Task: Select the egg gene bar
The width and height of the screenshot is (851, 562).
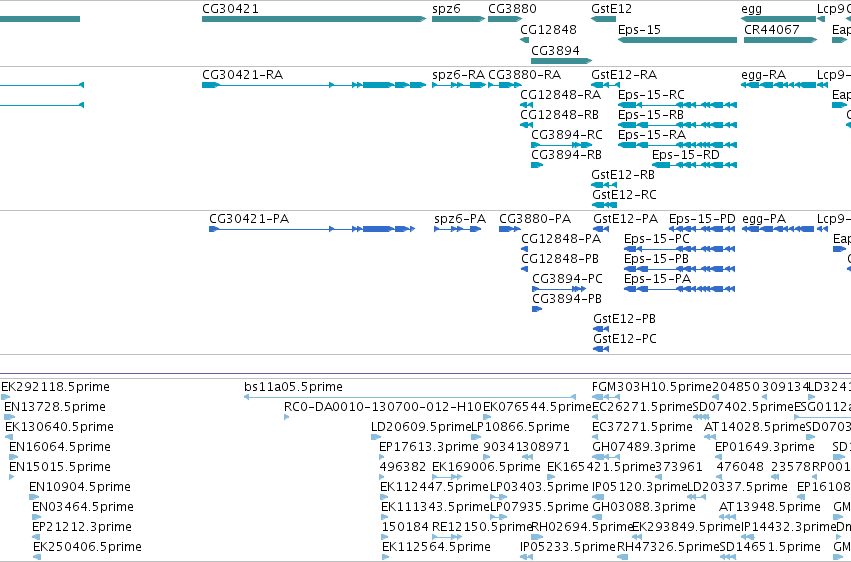Action: 778,19
